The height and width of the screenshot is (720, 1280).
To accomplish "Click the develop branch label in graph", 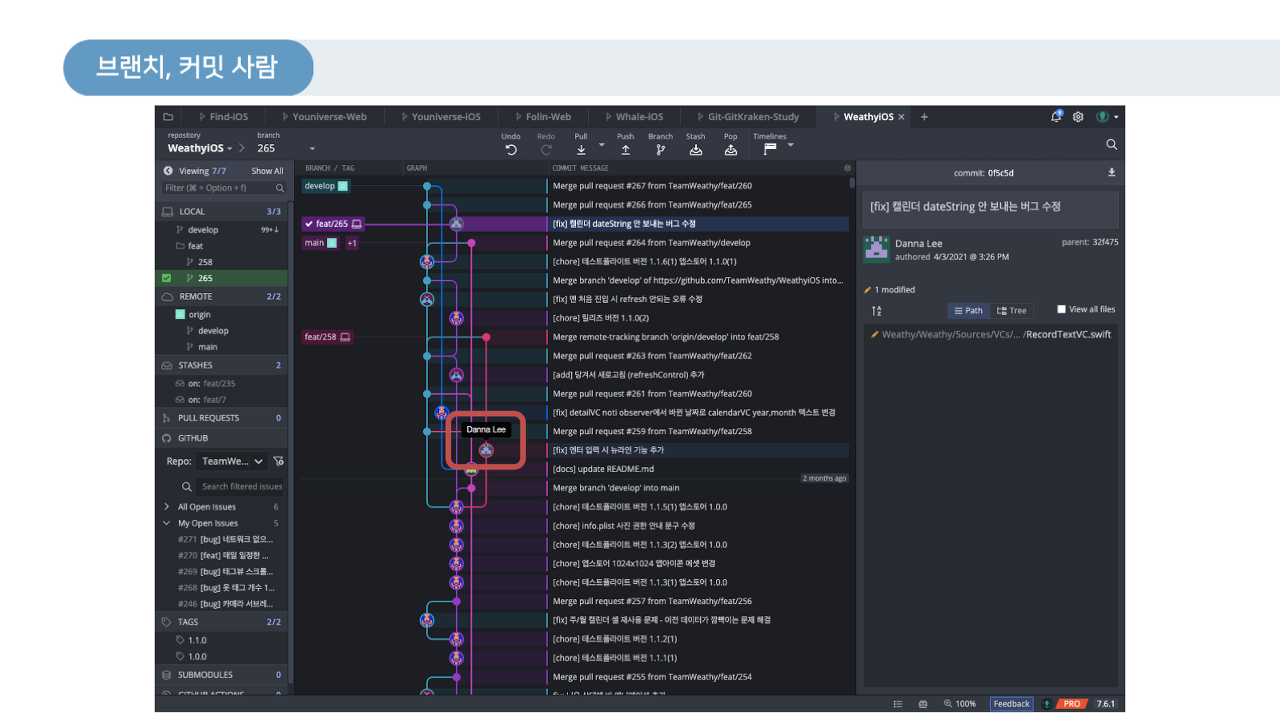I will click(x=326, y=186).
